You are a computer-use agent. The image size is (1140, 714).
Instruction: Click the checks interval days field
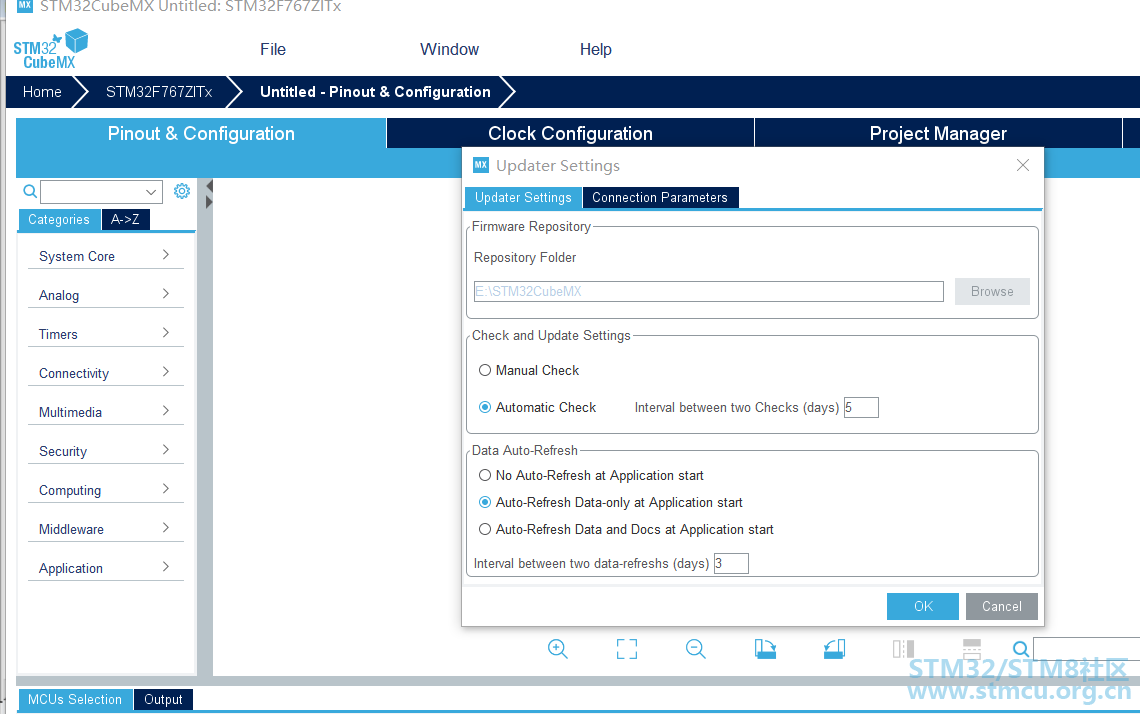pyautogui.click(x=861, y=408)
